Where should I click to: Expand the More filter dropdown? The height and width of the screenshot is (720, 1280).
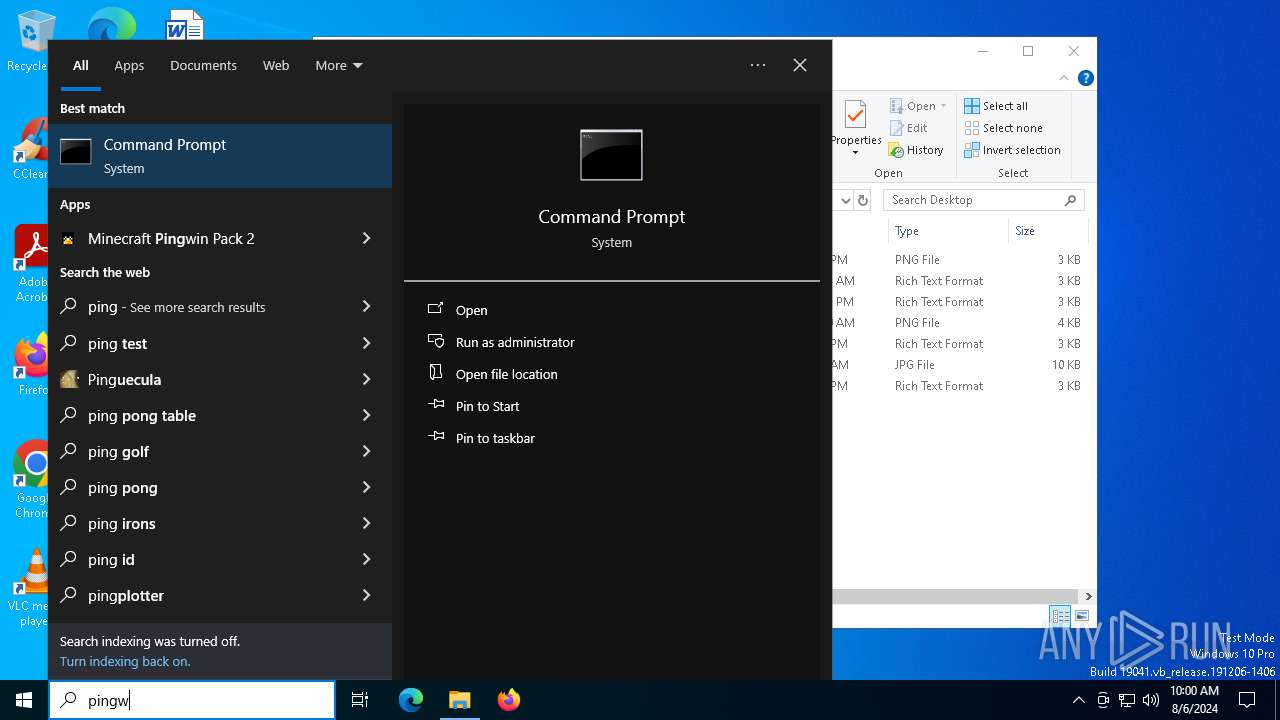pos(338,65)
